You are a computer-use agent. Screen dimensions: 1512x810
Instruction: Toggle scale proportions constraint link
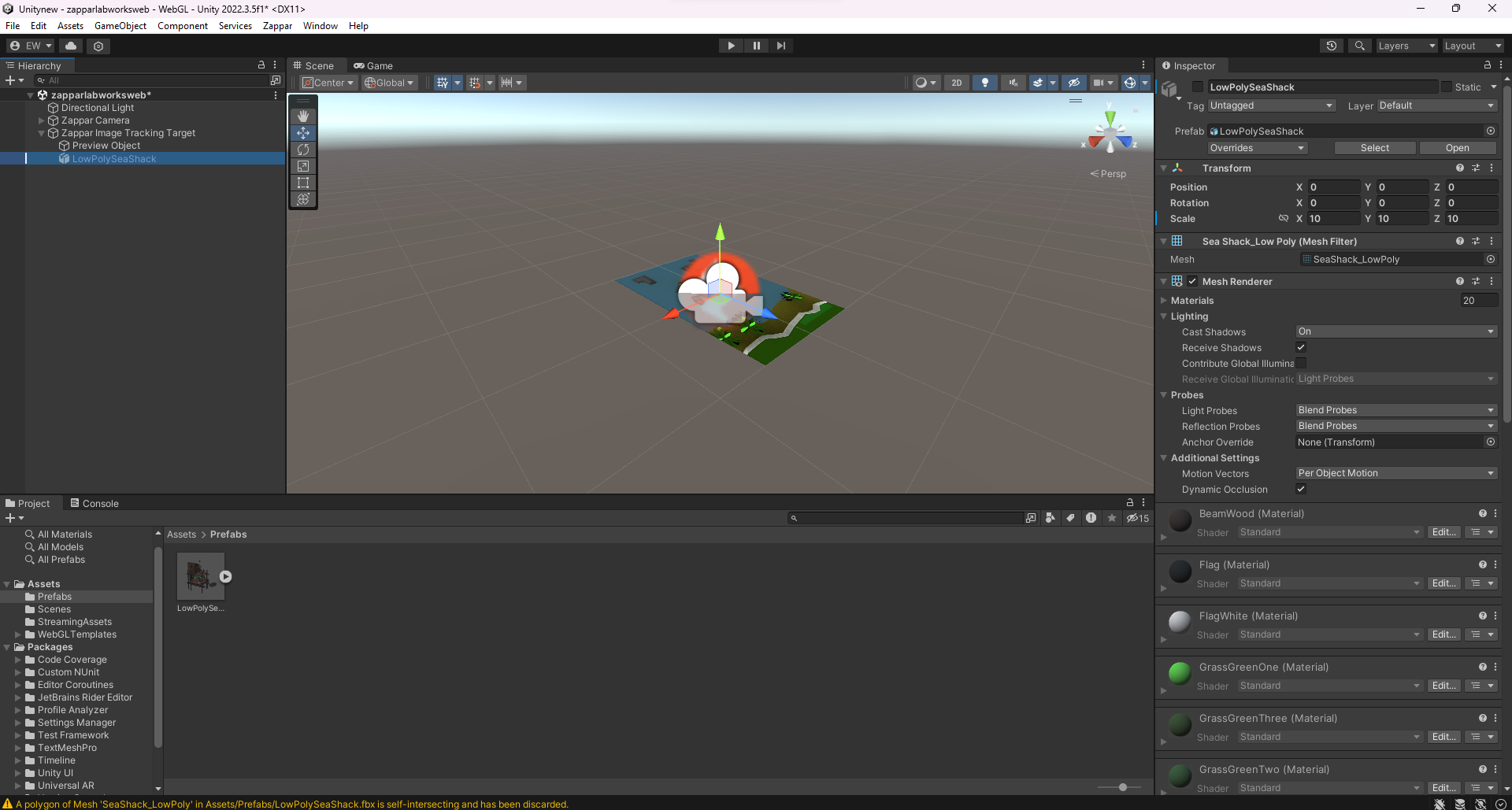pos(1284,218)
